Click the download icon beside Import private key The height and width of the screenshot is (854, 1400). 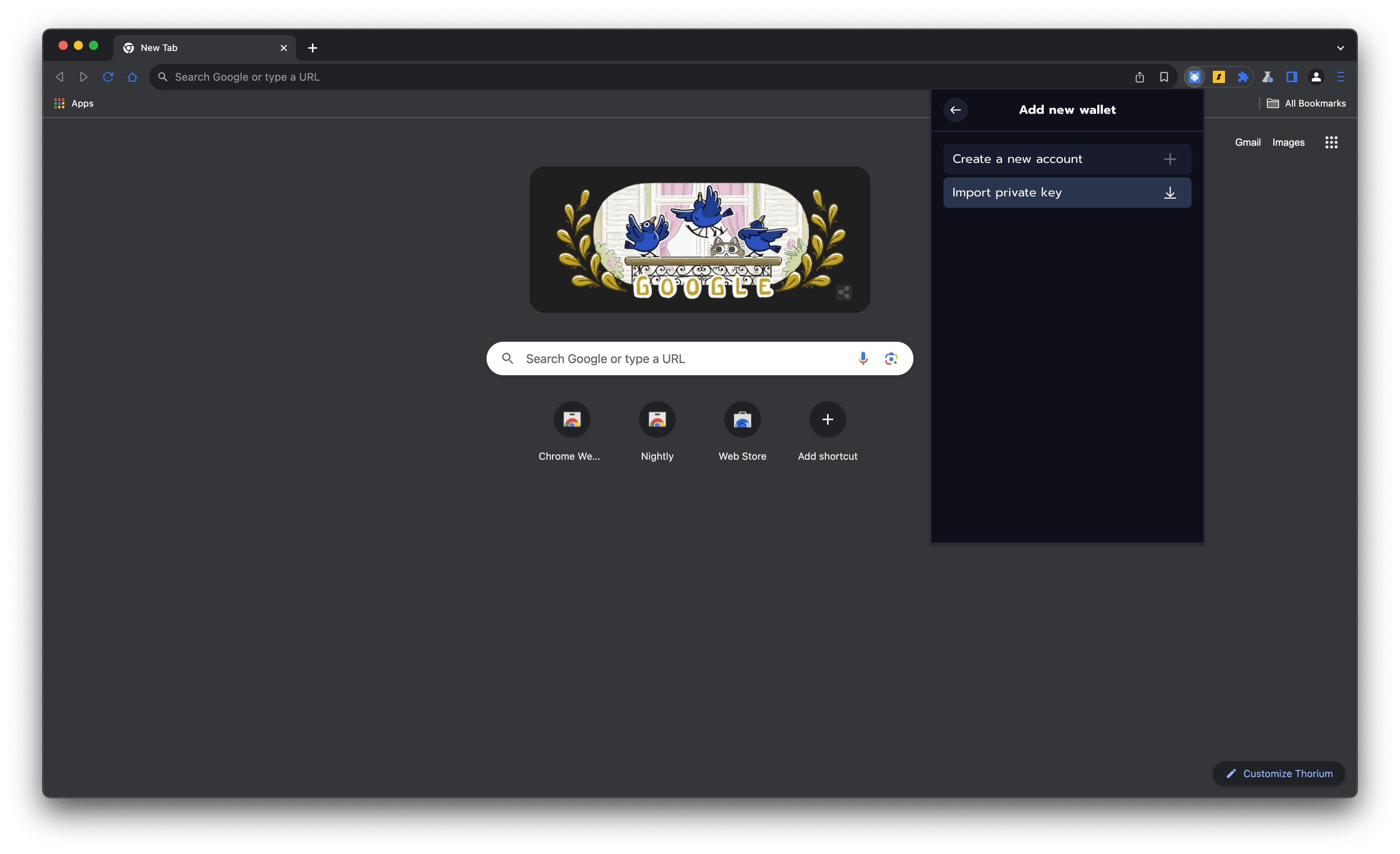pyautogui.click(x=1170, y=193)
